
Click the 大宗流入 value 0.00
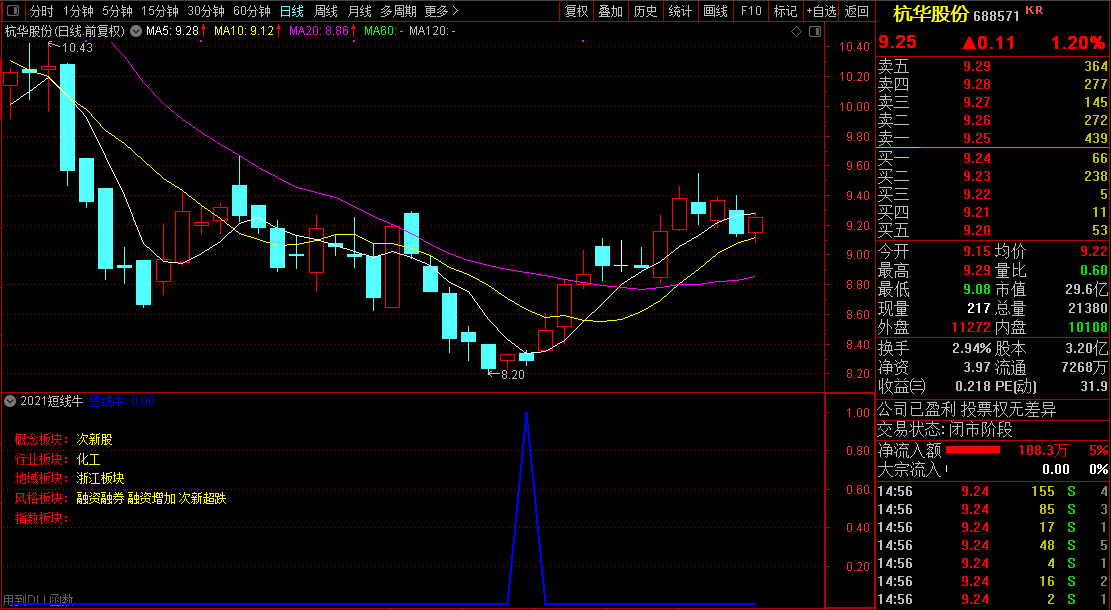click(1056, 469)
